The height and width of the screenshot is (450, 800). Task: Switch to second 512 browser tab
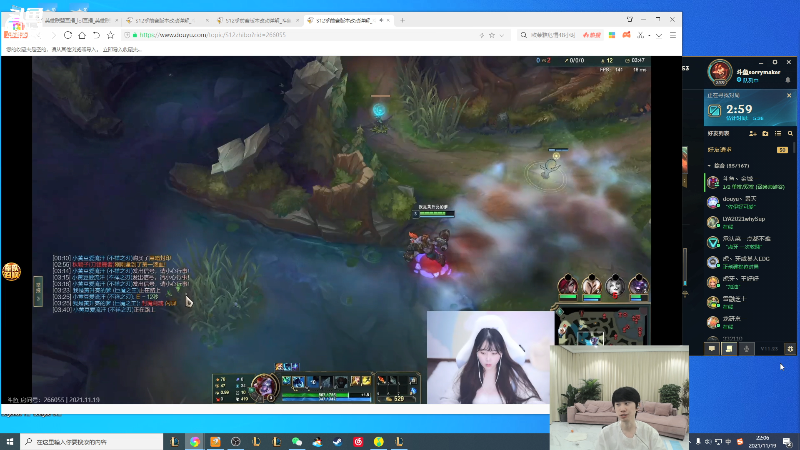tap(167, 20)
